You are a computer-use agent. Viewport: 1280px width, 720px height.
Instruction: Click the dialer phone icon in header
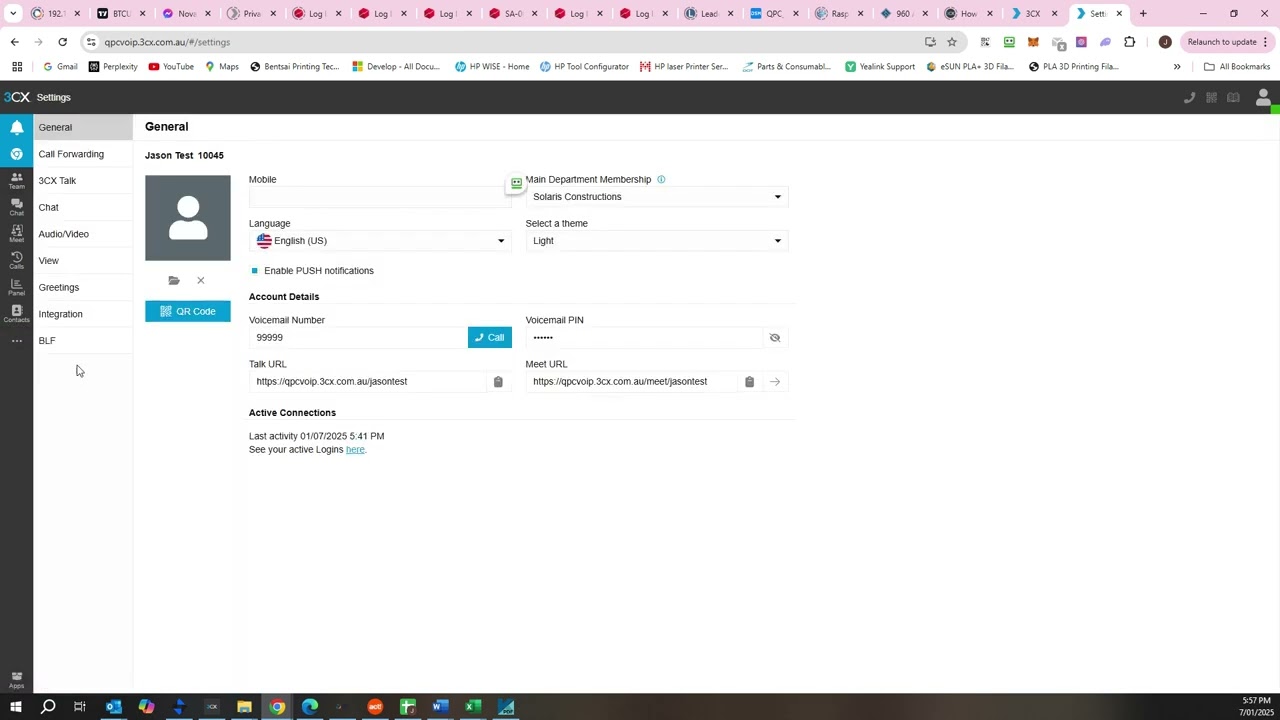(x=1189, y=97)
